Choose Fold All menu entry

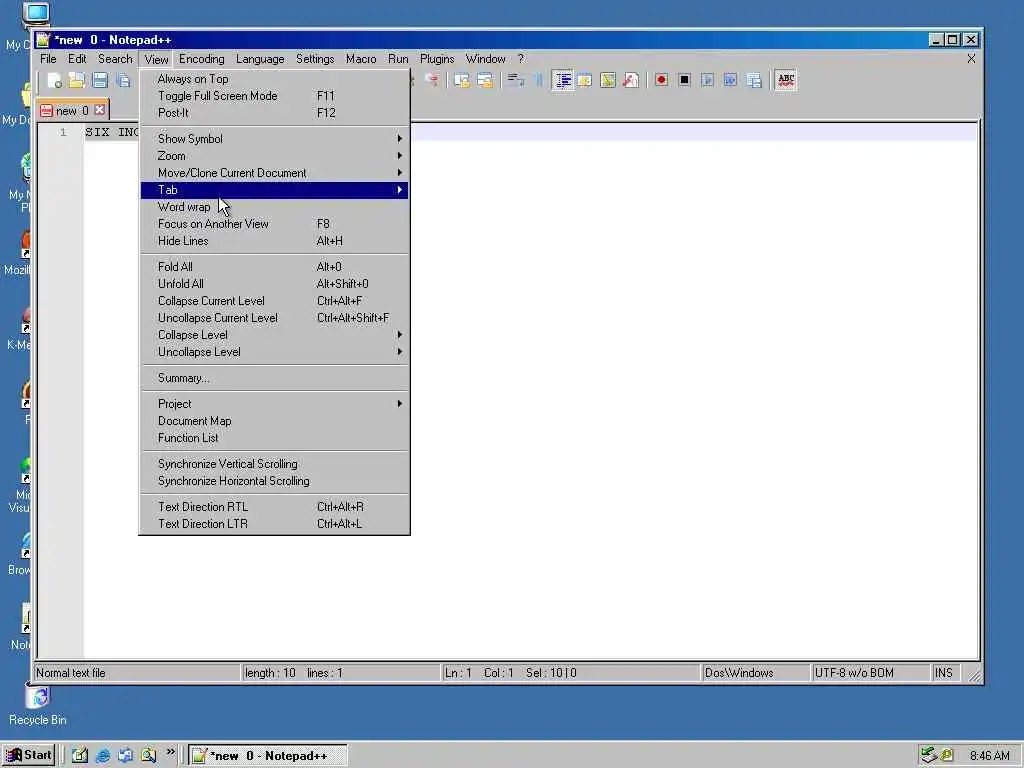point(275,267)
